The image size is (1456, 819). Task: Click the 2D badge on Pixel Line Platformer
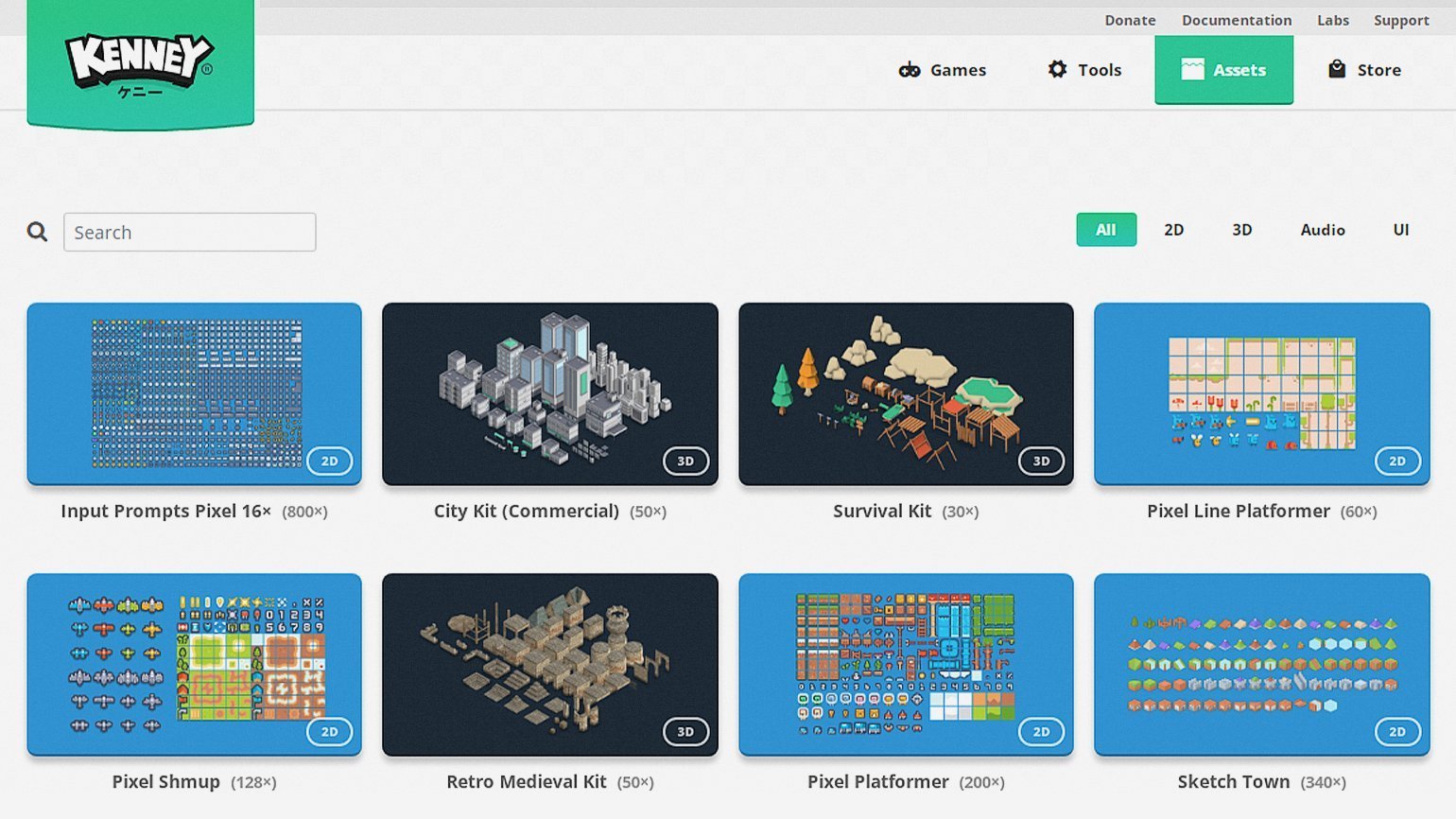[1397, 462]
